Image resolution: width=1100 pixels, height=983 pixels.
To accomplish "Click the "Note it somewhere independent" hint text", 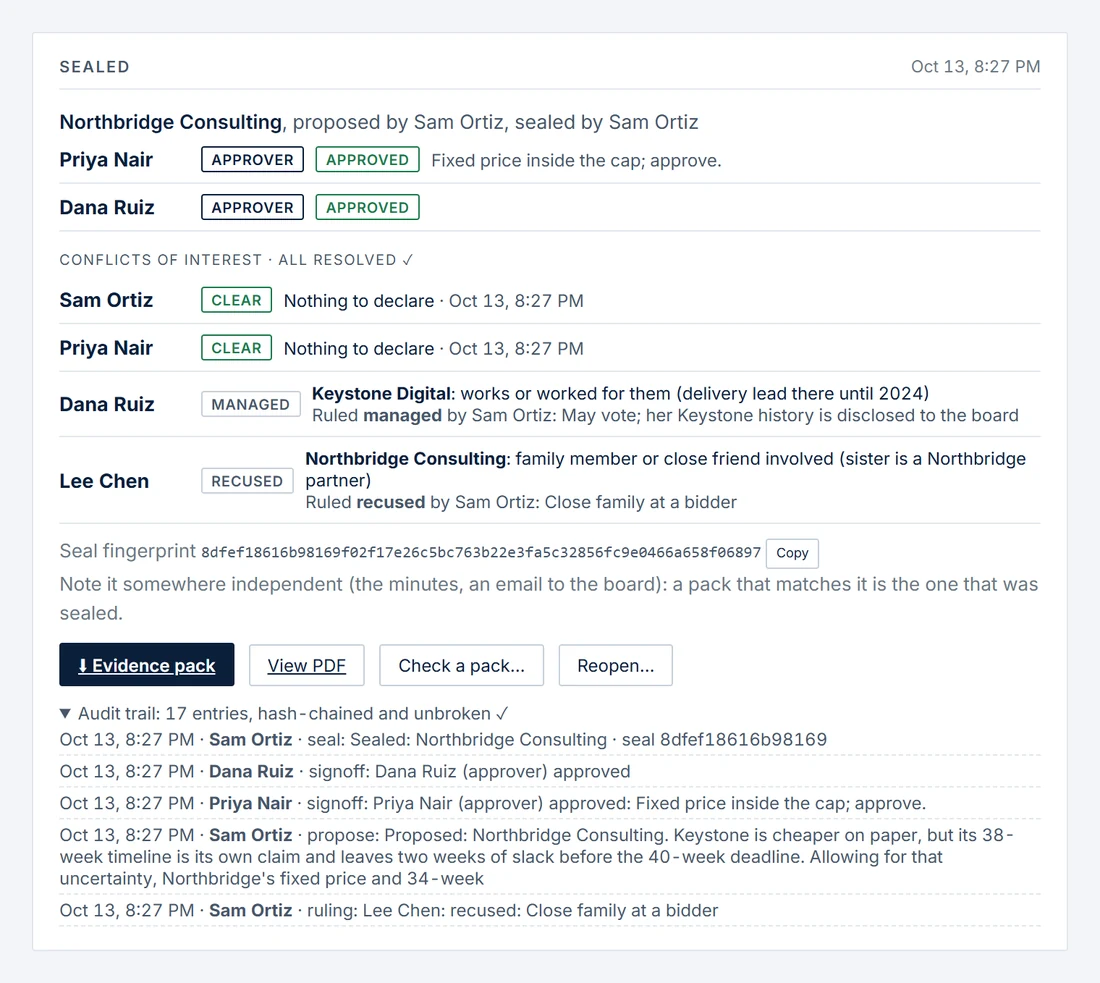I will click(549, 599).
